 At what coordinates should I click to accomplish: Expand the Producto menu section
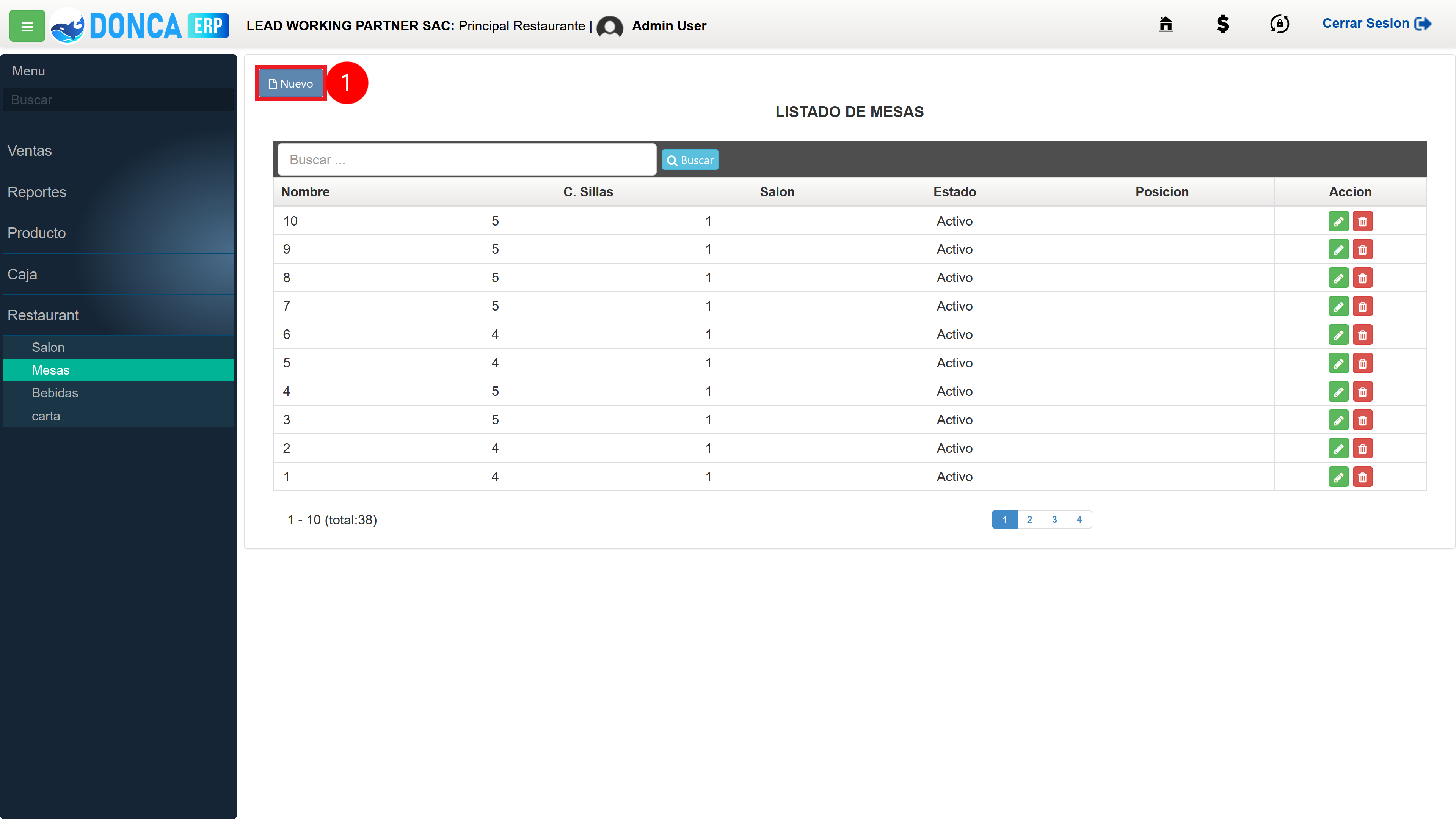[x=118, y=233]
